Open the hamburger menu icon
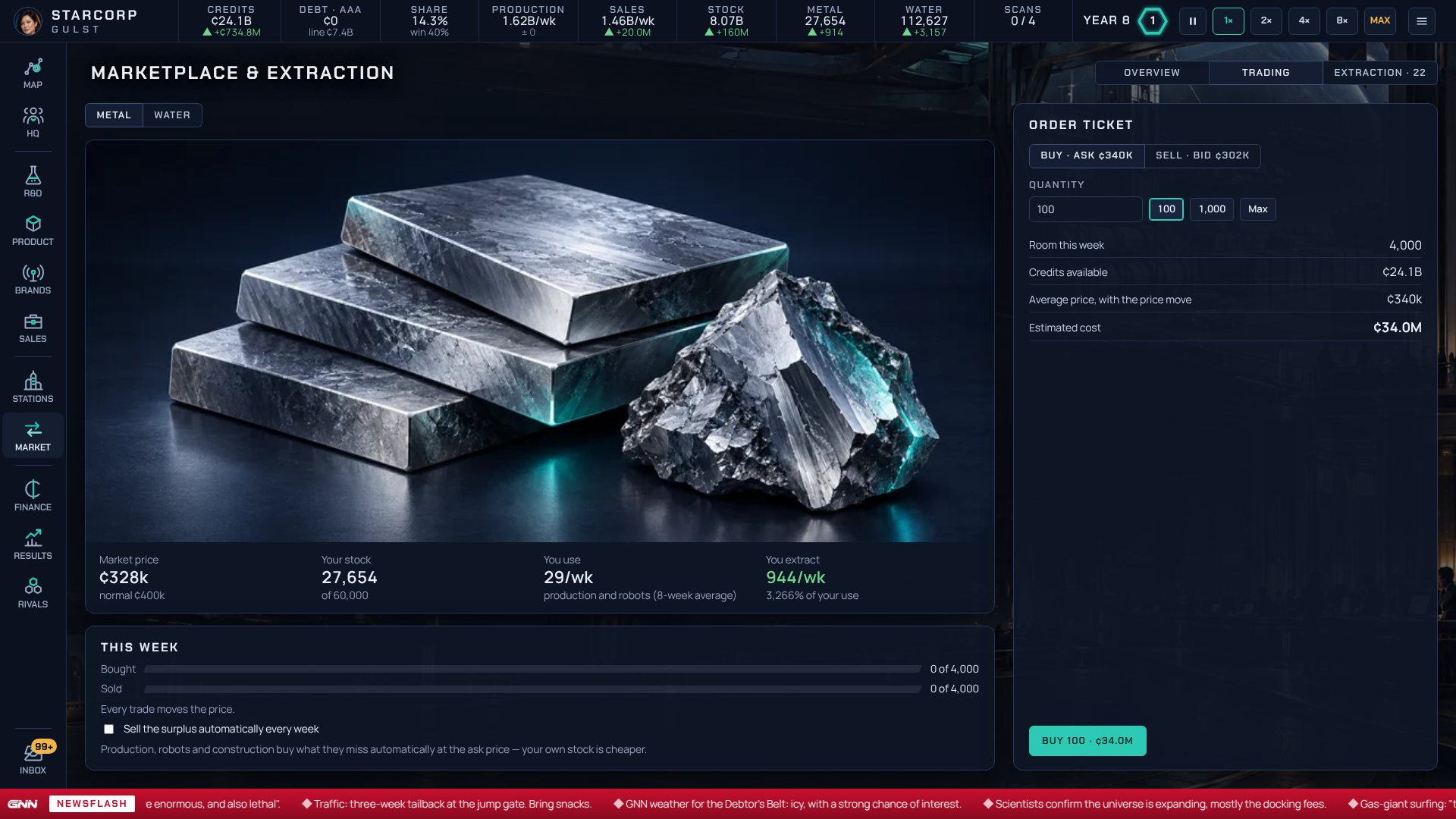Image resolution: width=1456 pixels, height=819 pixels. pyautogui.click(x=1421, y=21)
